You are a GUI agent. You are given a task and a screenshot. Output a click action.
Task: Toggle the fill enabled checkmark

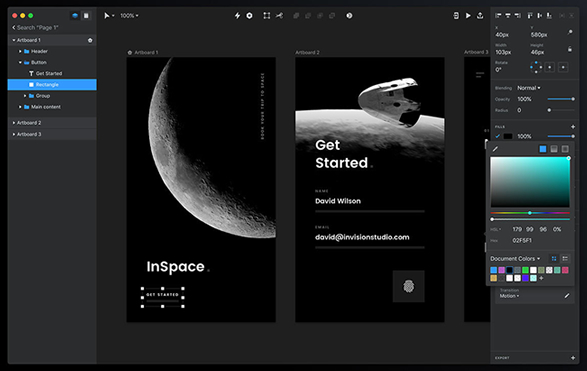[x=498, y=136]
